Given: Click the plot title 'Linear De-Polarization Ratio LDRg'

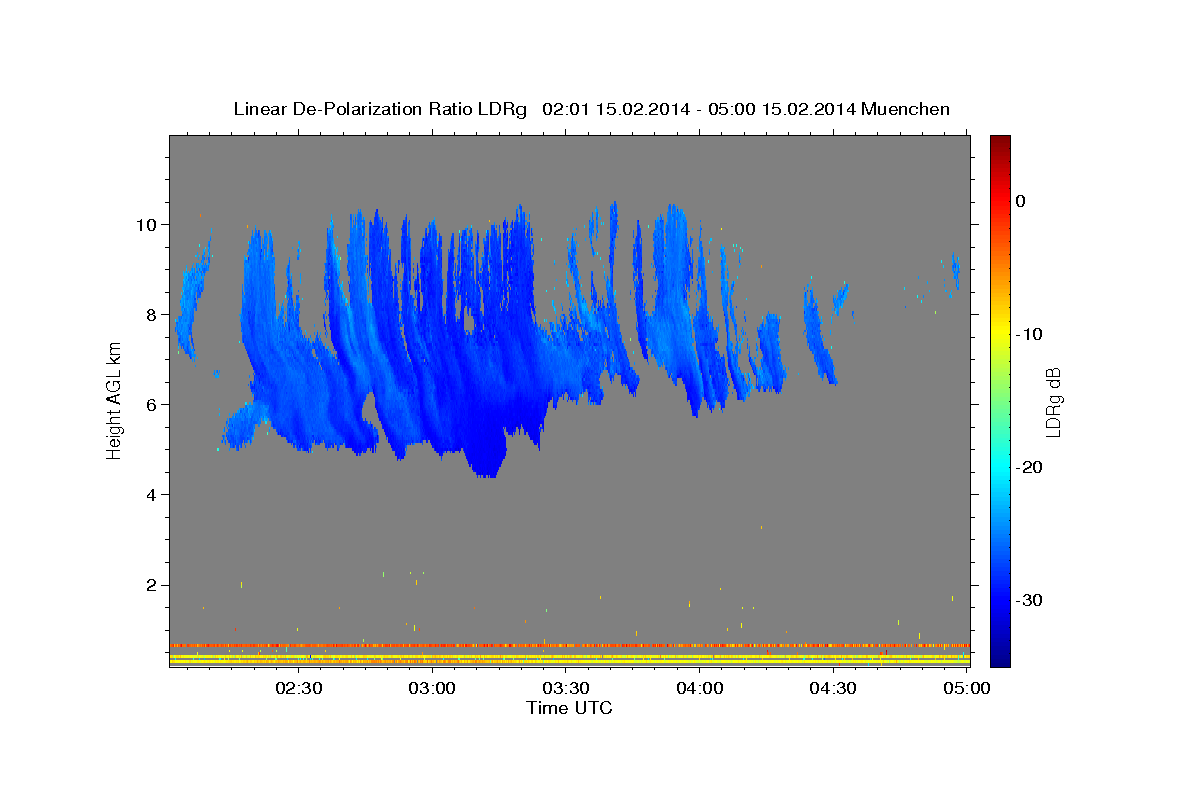Looking at the screenshot, I should click(x=379, y=109).
